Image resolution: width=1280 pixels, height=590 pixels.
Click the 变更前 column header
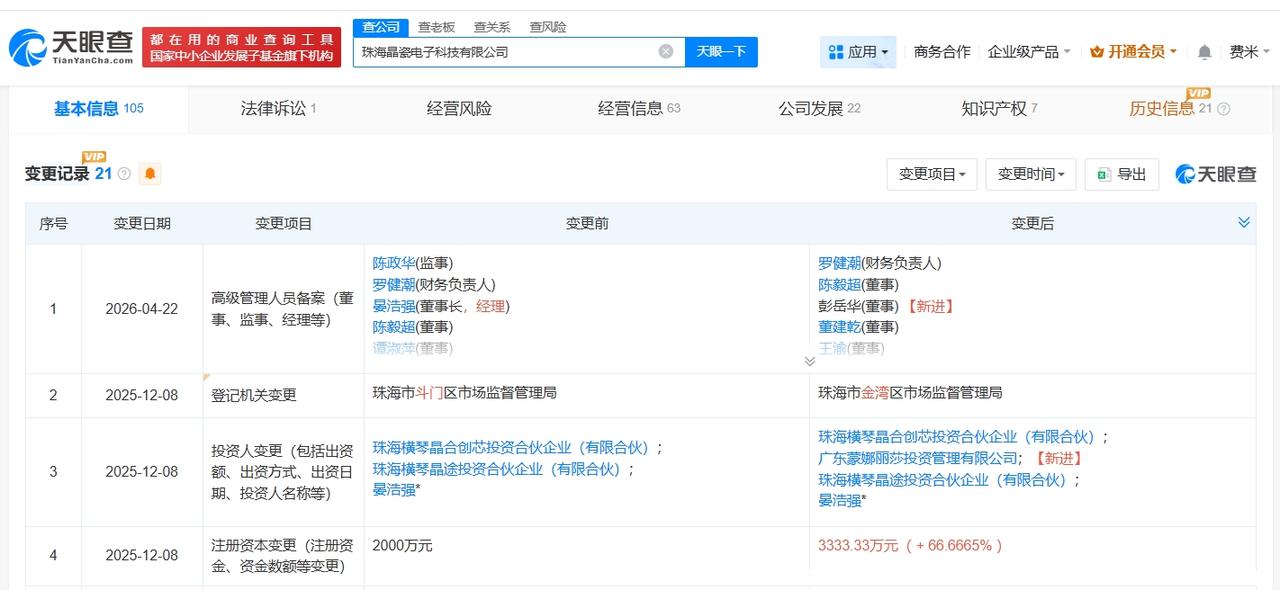click(x=587, y=223)
